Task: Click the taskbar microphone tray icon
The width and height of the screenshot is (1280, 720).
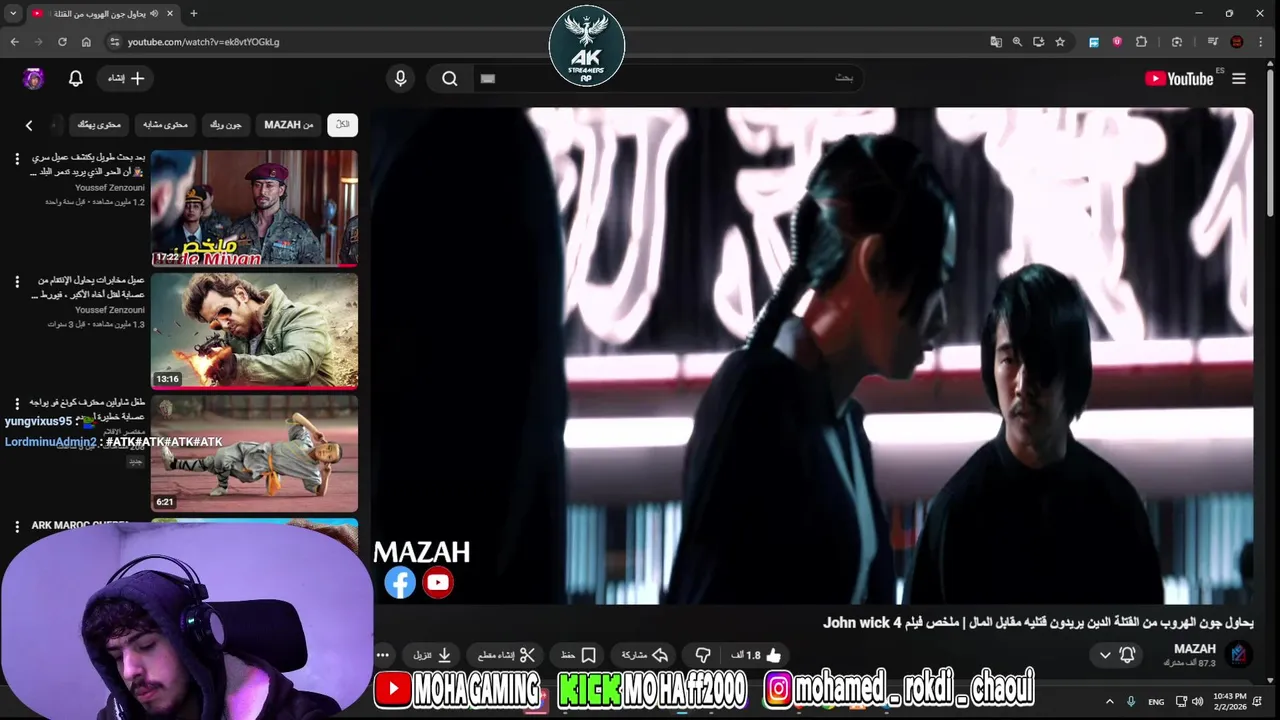Action: (x=1131, y=701)
